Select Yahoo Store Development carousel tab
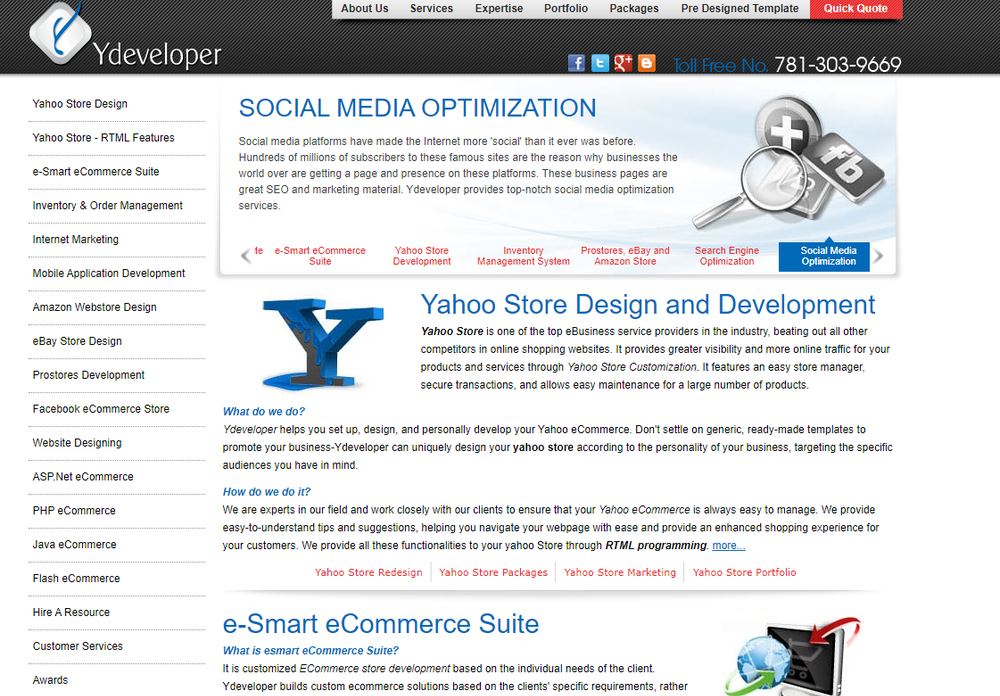Image resolution: width=1000 pixels, height=696 pixels. (x=422, y=256)
